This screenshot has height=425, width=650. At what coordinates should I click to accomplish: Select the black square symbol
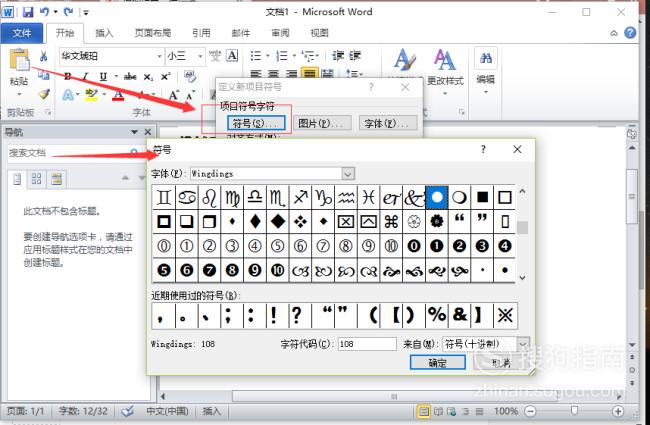[482, 197]
